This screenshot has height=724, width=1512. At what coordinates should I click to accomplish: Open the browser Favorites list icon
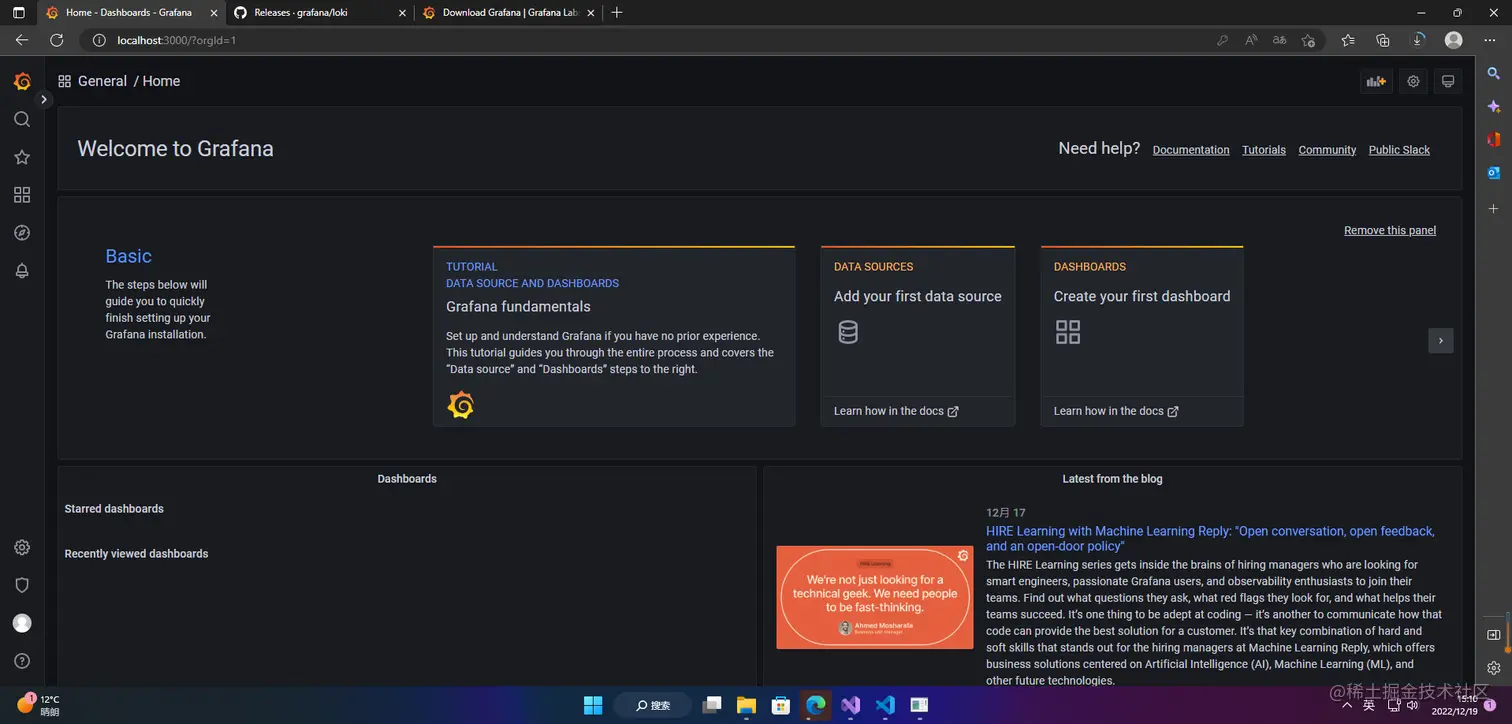click(1348, 40)
